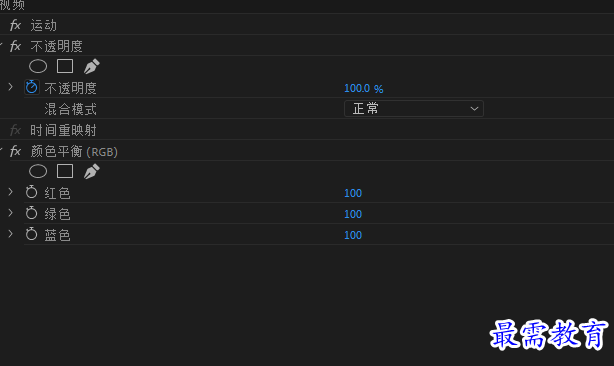The image size is (614, 366).
Task: Click the 绿色 value 100
Action: pos(353,214)
